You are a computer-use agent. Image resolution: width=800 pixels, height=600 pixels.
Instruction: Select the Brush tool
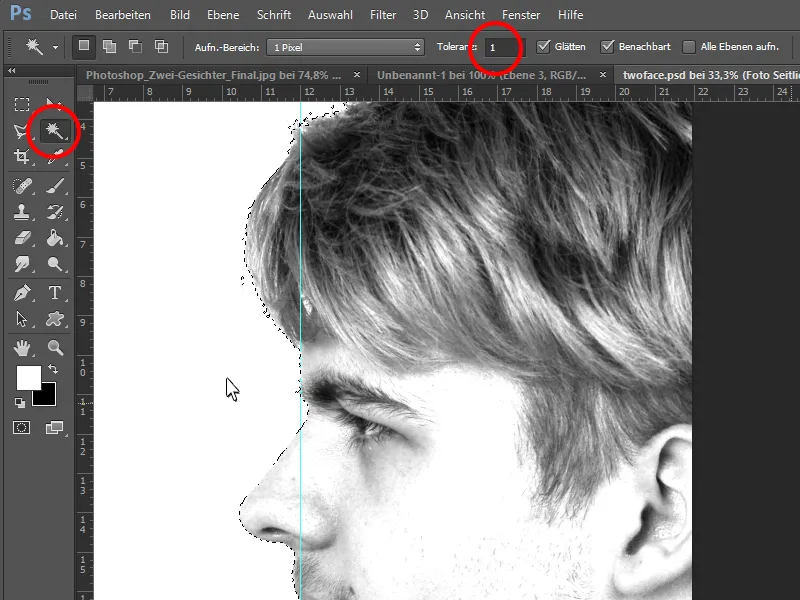pos(54,186)
